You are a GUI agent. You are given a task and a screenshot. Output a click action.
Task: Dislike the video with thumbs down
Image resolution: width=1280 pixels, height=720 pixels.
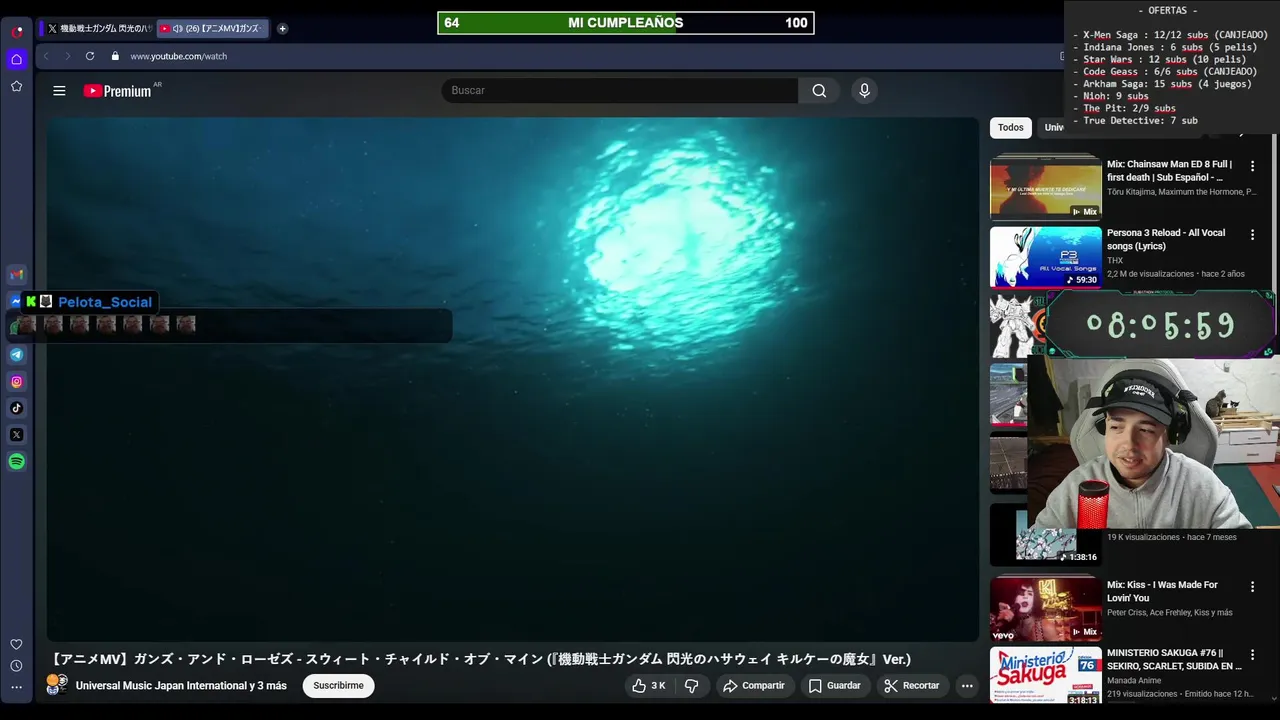(691, 686)
